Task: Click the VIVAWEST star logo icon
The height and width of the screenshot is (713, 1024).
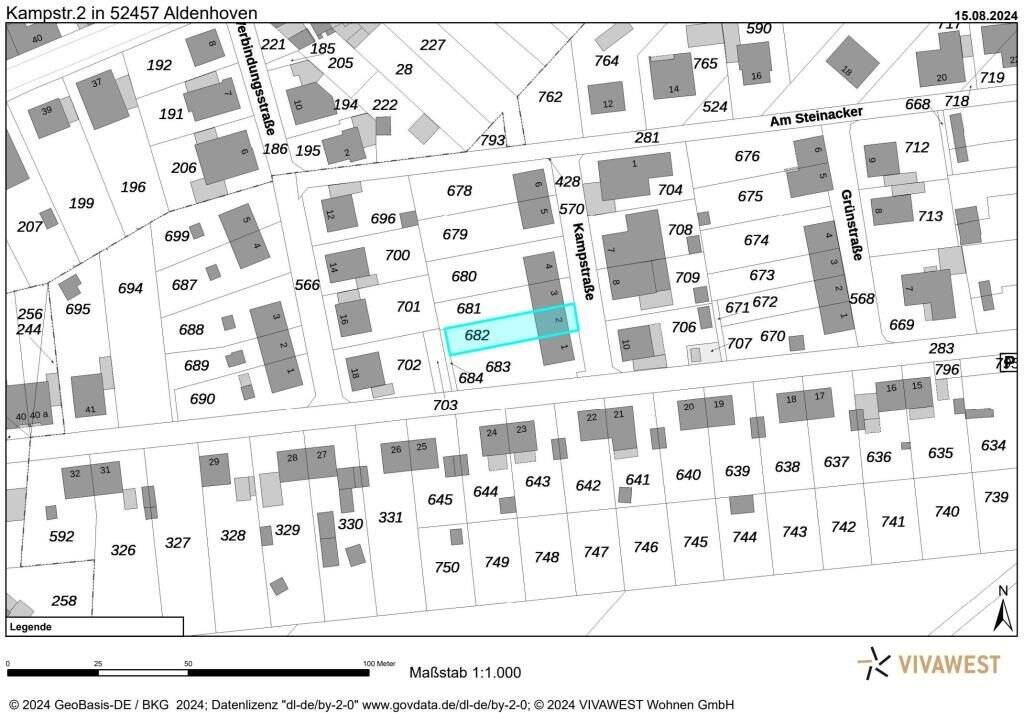Action: (876, 663)
